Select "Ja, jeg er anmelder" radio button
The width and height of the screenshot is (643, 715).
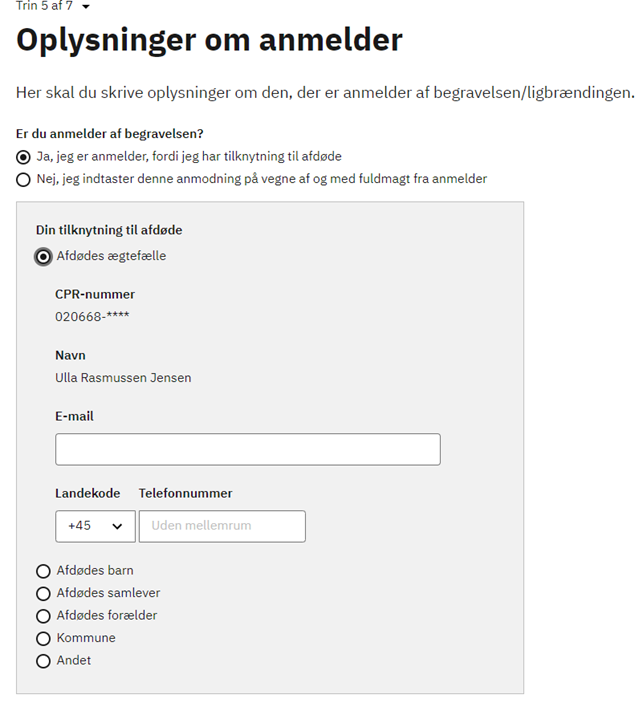click(23, 157)
